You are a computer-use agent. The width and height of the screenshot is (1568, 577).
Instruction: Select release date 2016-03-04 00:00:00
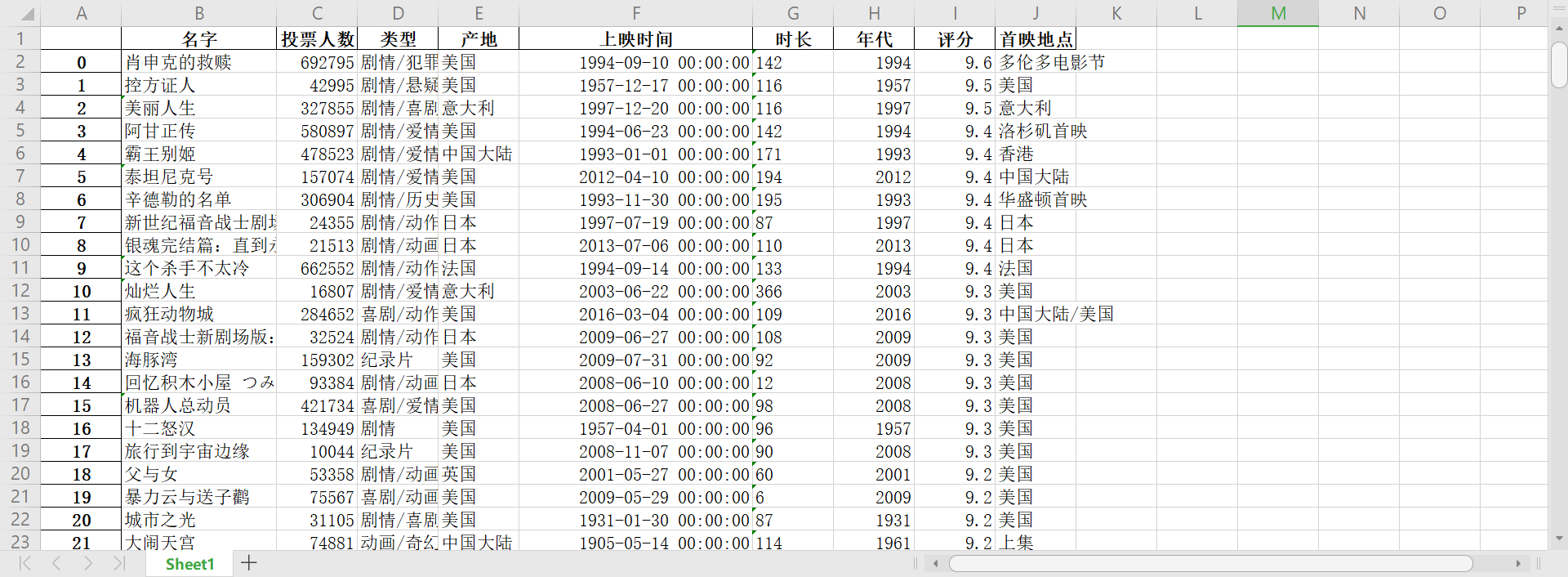click(x=636, y=314)
